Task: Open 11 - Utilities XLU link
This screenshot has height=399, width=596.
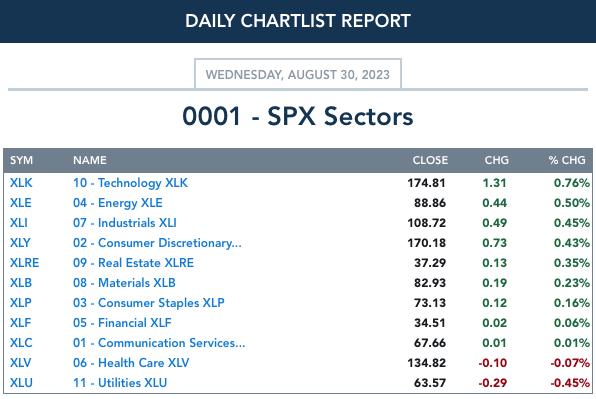Action: (120, 383)
